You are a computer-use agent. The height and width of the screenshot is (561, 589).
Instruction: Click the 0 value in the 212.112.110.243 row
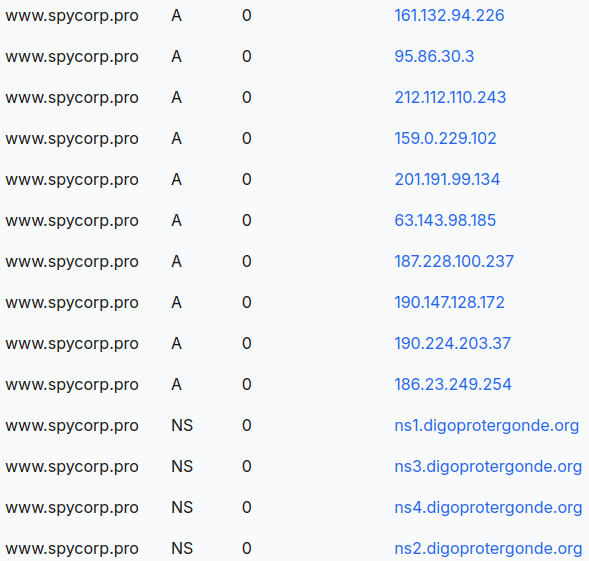(247, 97)
